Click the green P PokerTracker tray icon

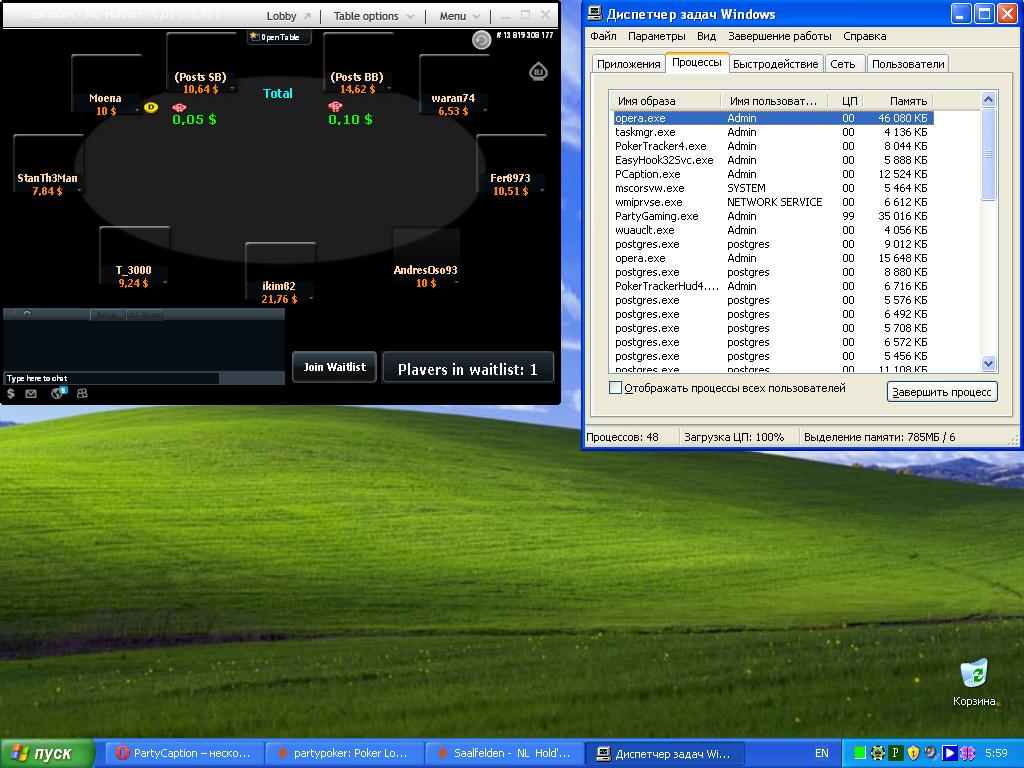[x=895, y=753]
